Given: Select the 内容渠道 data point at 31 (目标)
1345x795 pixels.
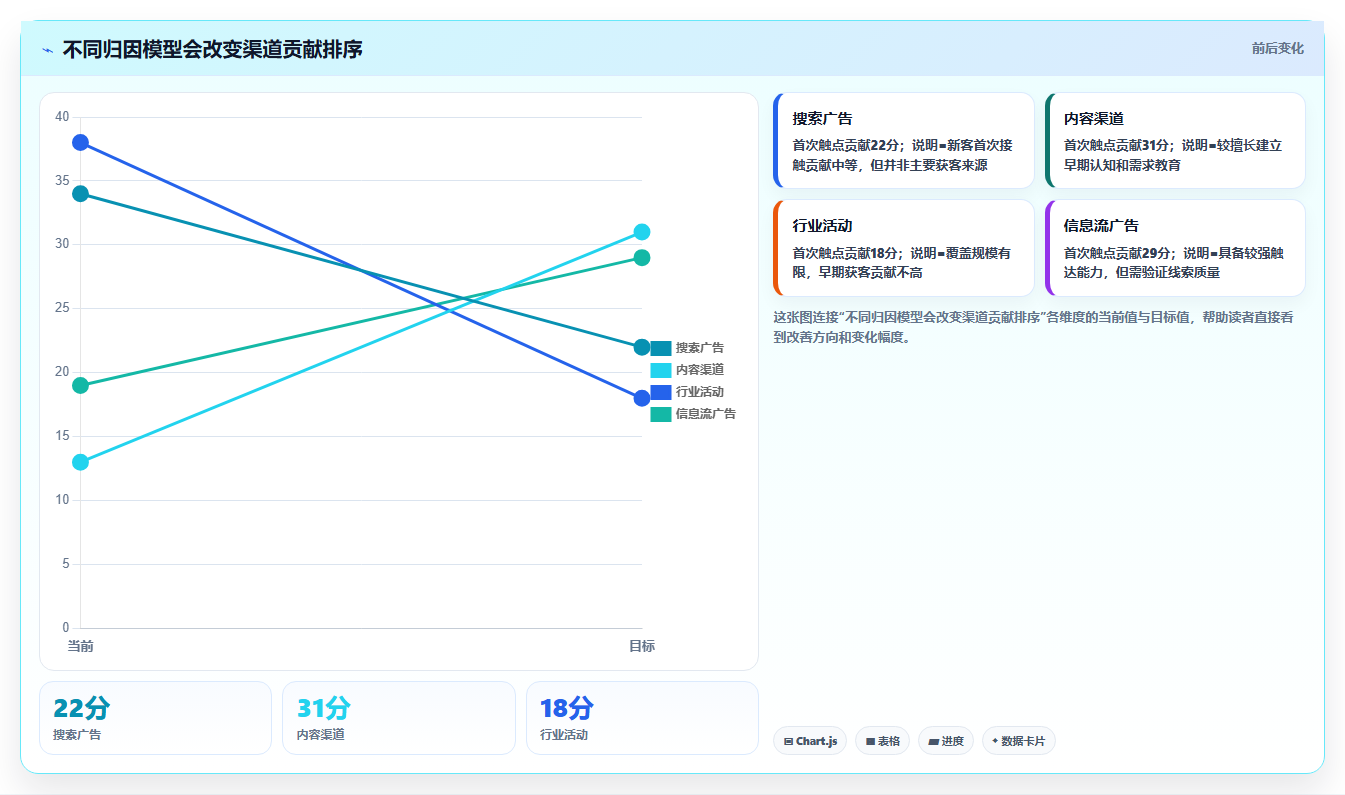Looking at the screenshot, I should click(642, 232).
